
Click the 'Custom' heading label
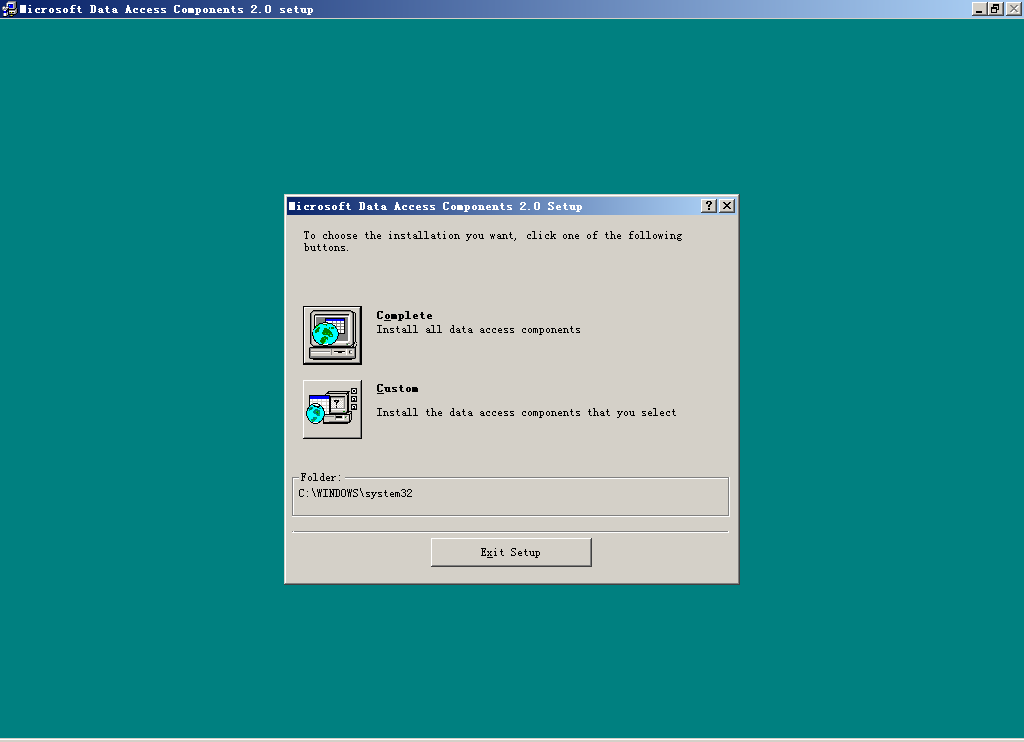pyautogui.click(x=397, y=389)
